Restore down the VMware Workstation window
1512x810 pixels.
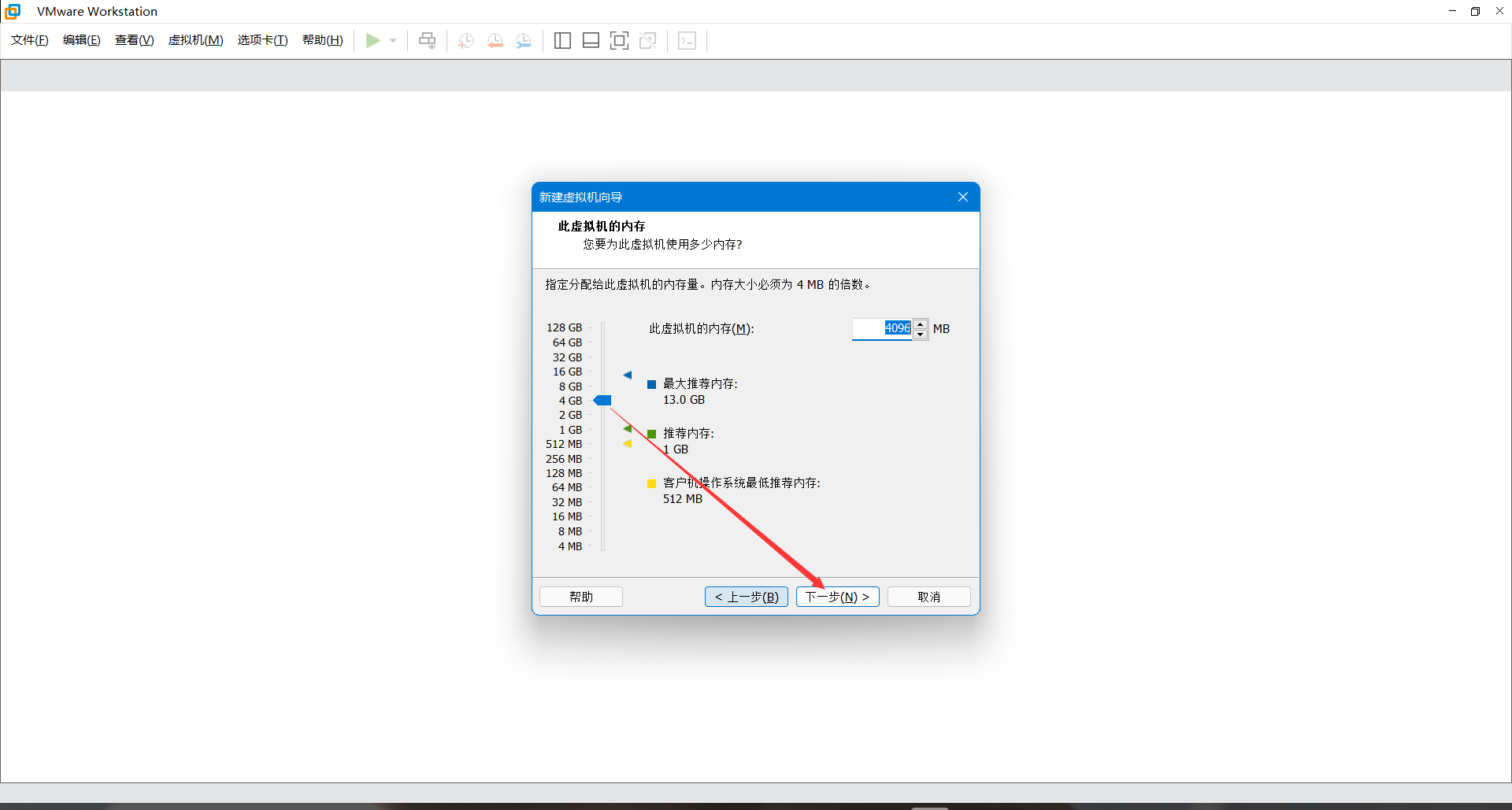tap(1475, 11)
